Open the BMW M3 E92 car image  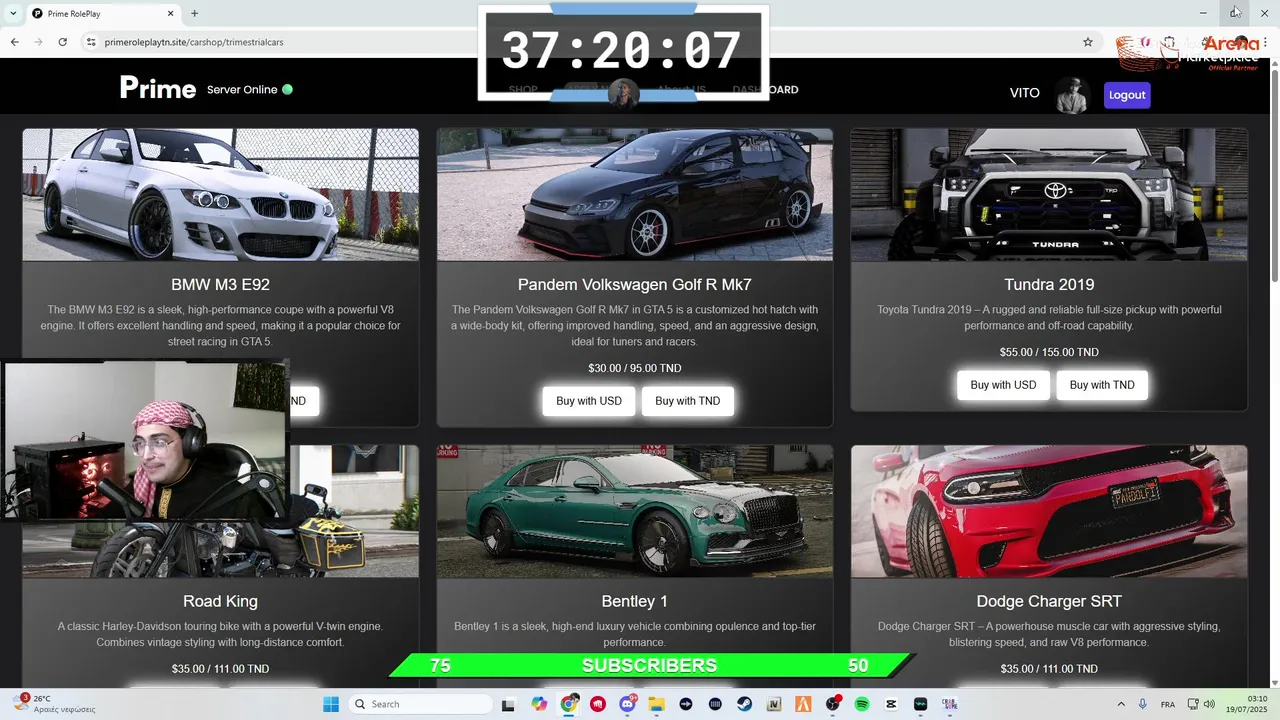[220, 194]
